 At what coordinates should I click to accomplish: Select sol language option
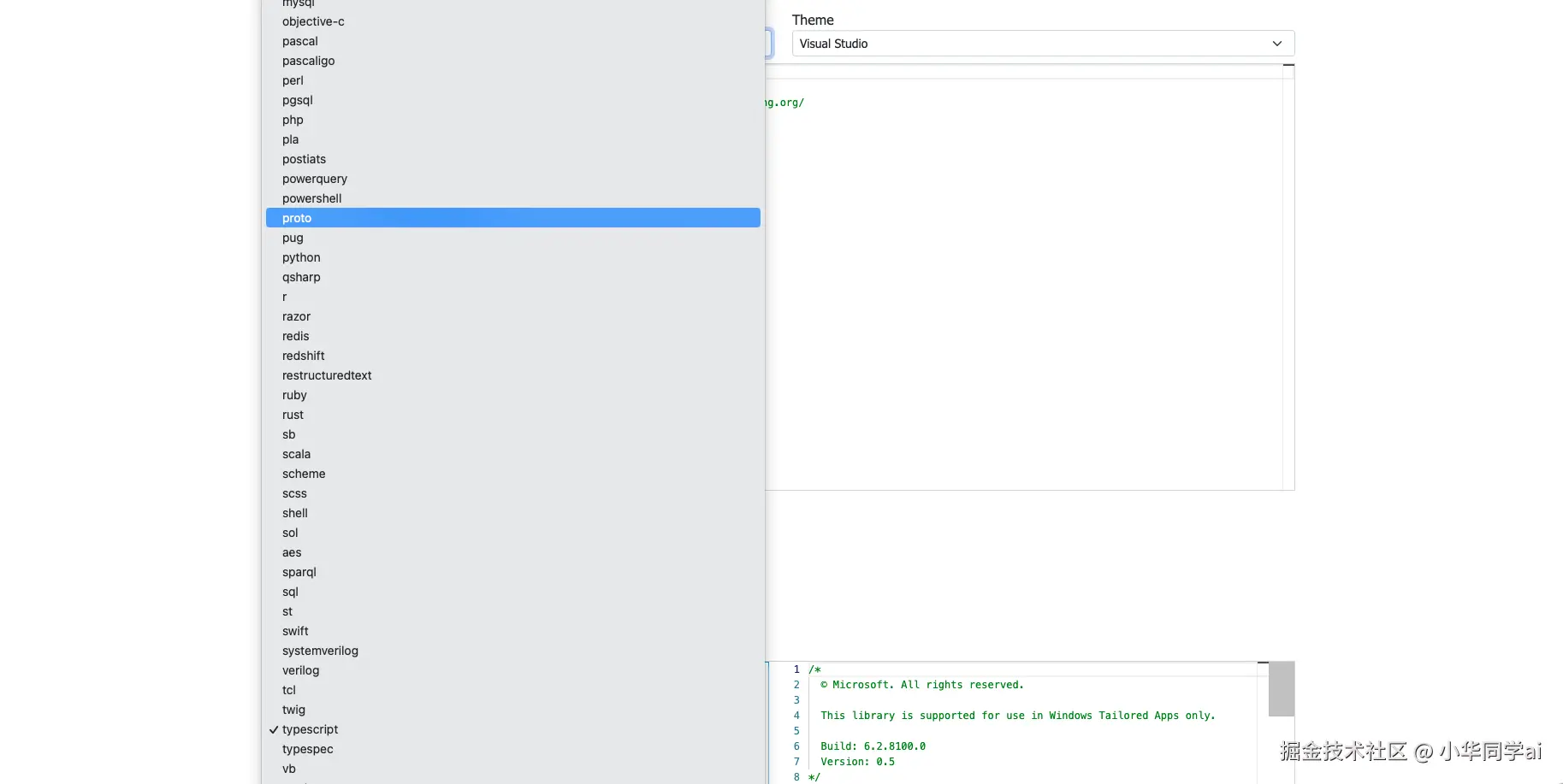[513, 533]
